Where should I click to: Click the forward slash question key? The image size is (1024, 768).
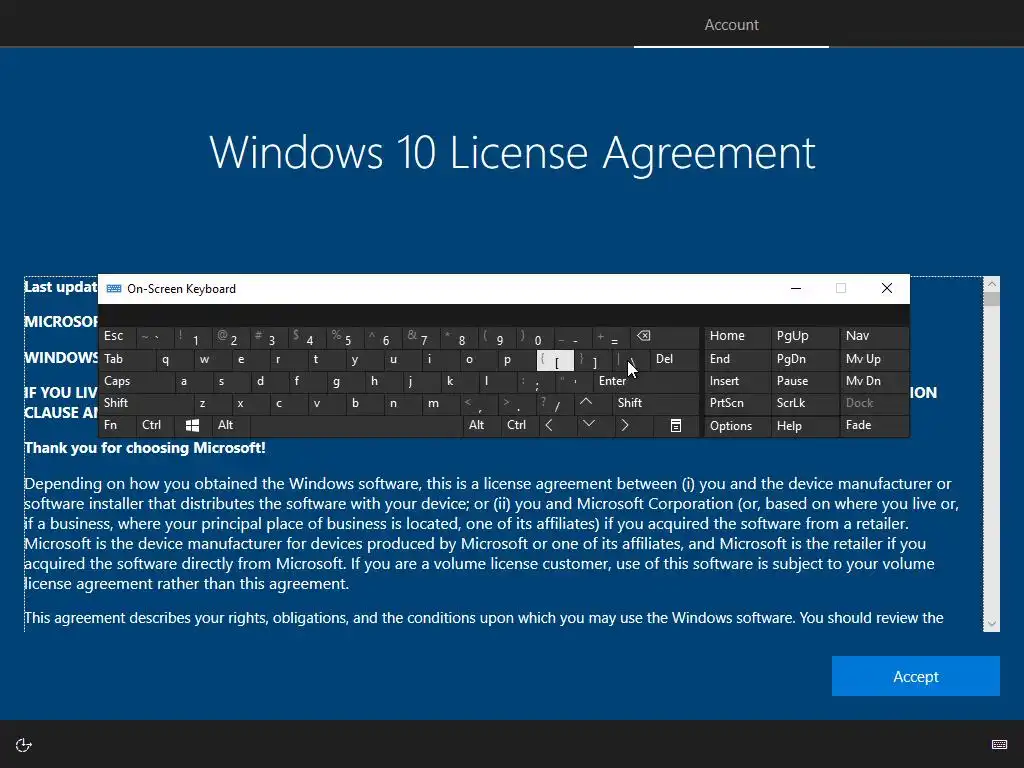point(556,403)
